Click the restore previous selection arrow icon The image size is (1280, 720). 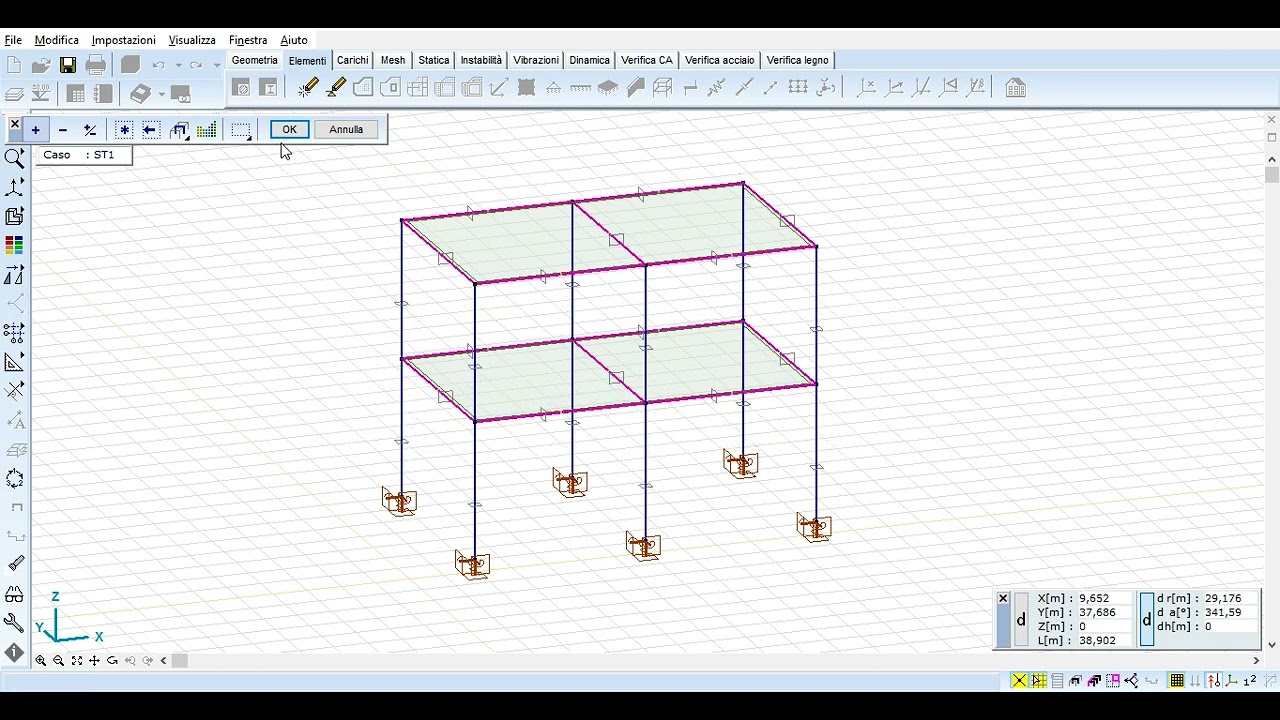pyautogui.click(x=151, y=130)
